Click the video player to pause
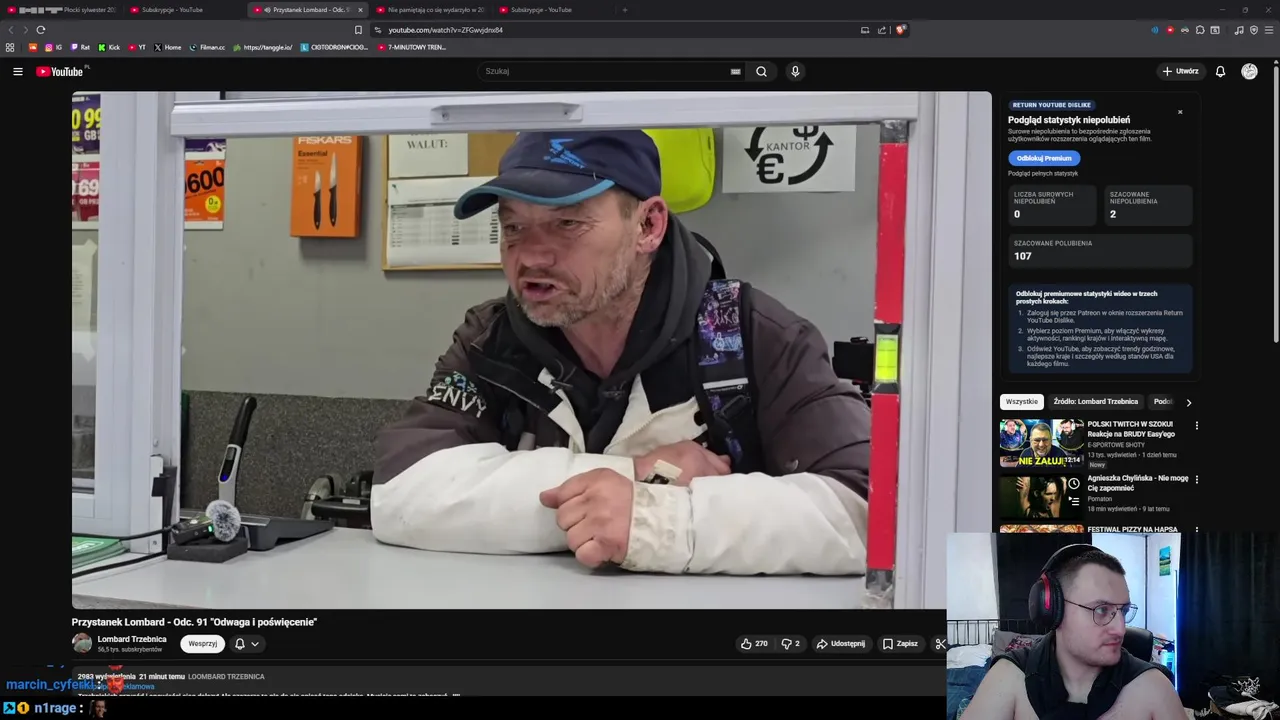 point(531,350)
